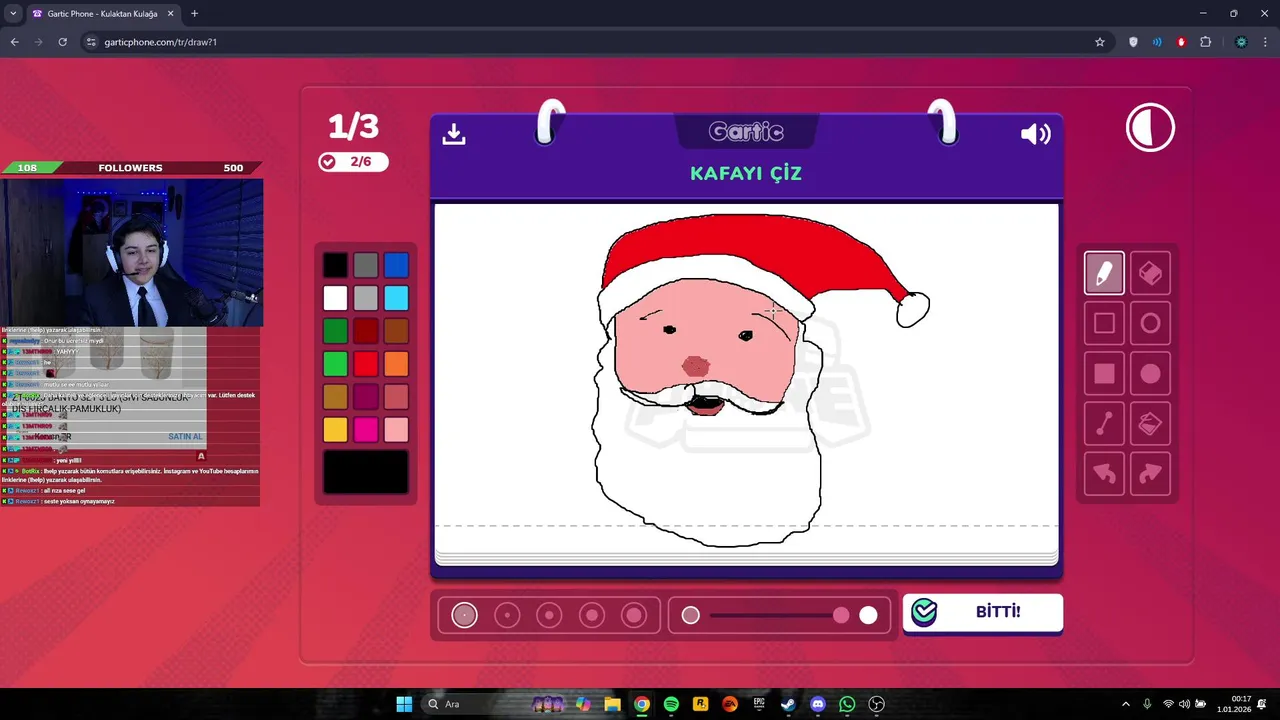Pick the yellow color swatch

pos(335,430)
